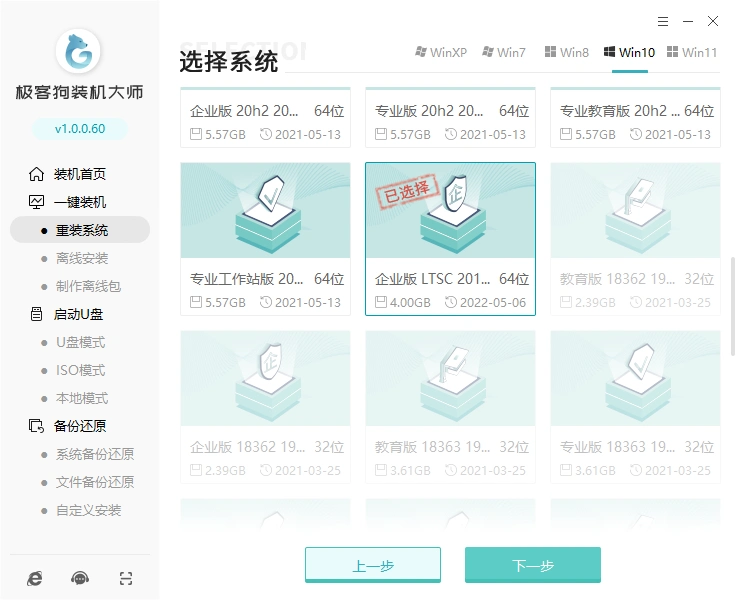Click the vertical scrollbar of system list
Viewport: 740px width, 600px height.
pos(732,306)
